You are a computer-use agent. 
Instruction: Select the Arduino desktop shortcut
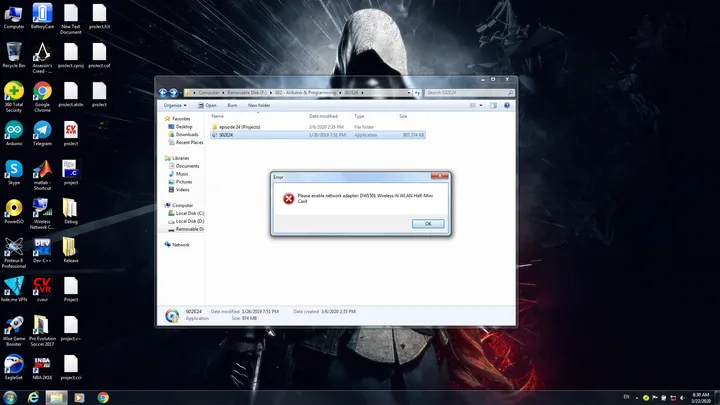point(14,133)
